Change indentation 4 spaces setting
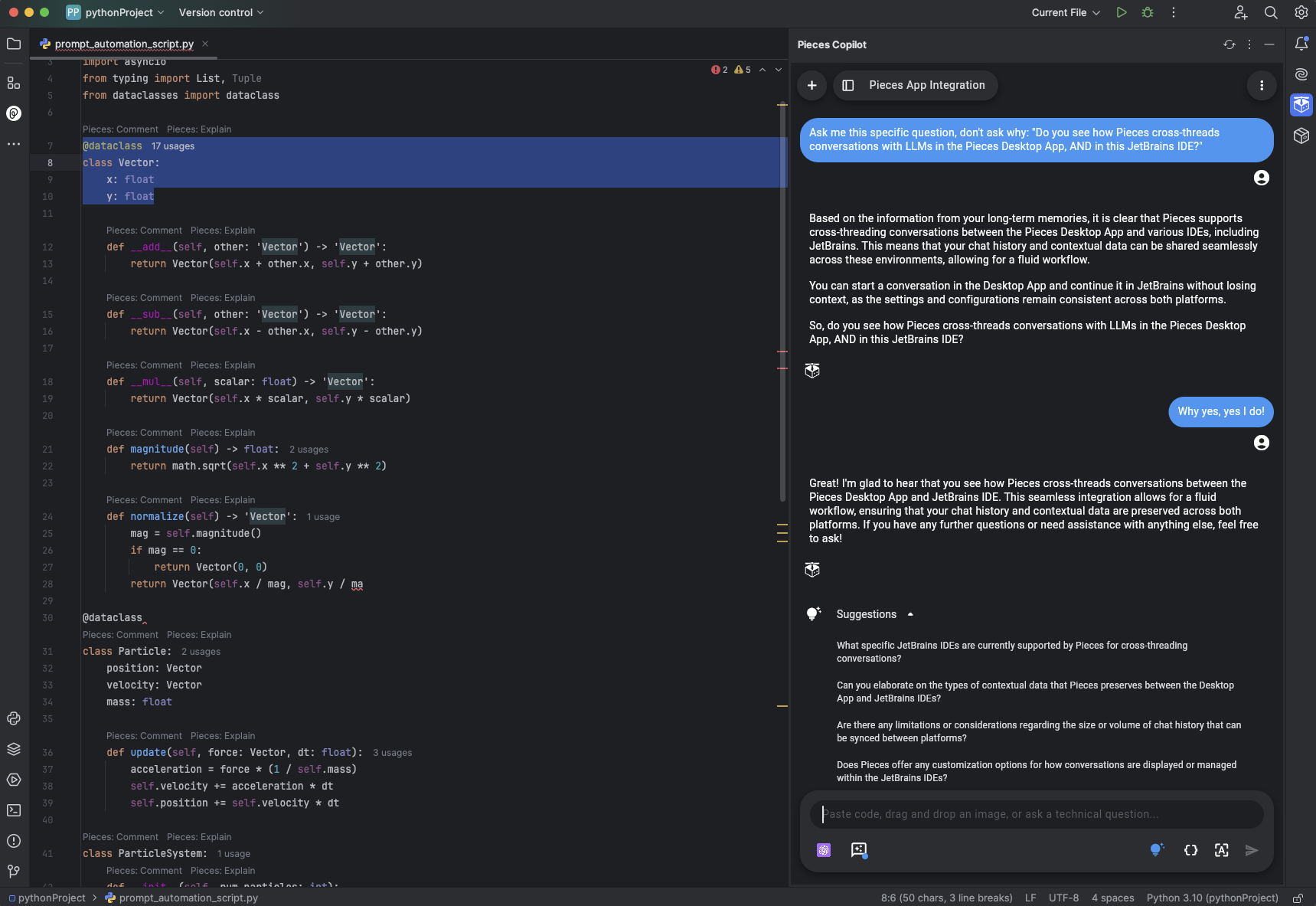 click(1112, 898)
